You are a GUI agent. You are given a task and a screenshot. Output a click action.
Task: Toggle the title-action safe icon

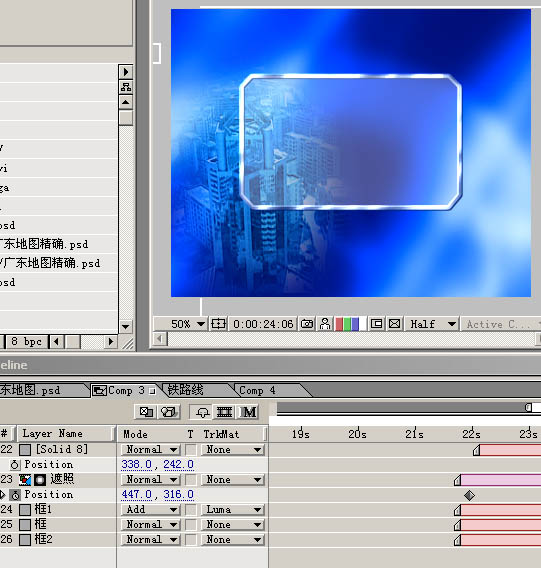(219, 324)
